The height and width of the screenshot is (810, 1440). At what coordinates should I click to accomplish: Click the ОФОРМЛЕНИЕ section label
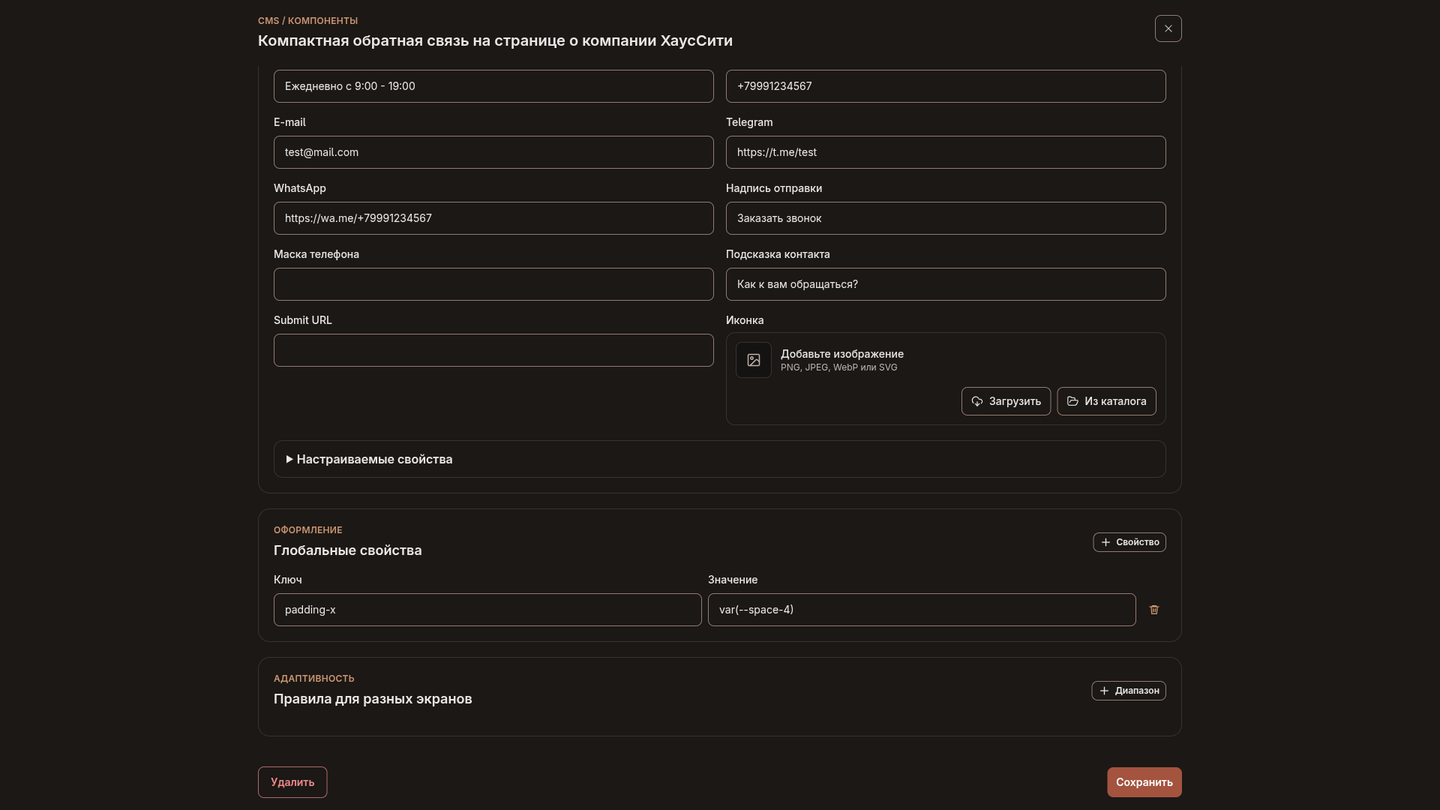tap(308, 530)
